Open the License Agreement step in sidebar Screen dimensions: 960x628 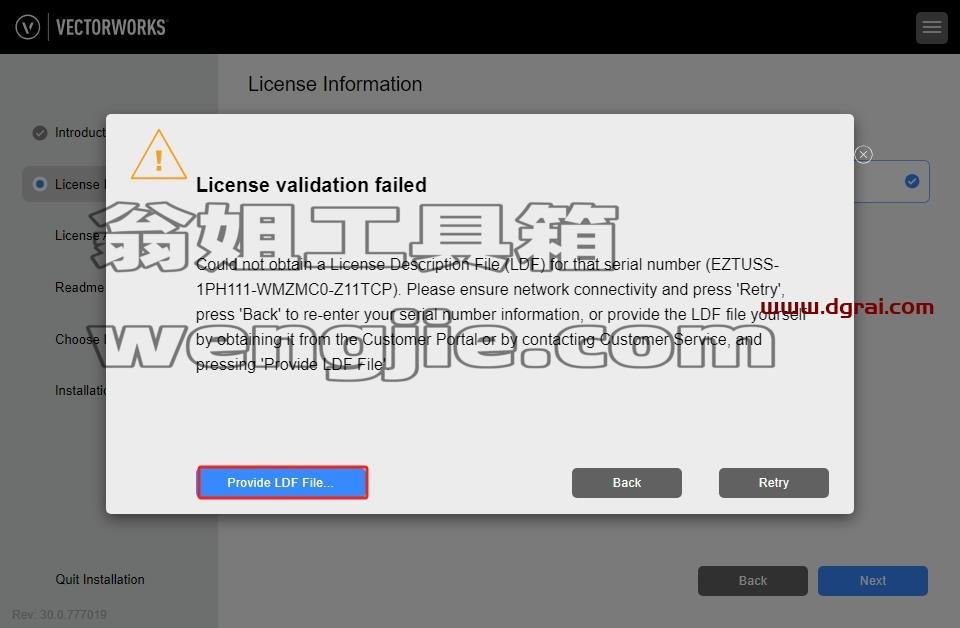click(x=80, y=236)
